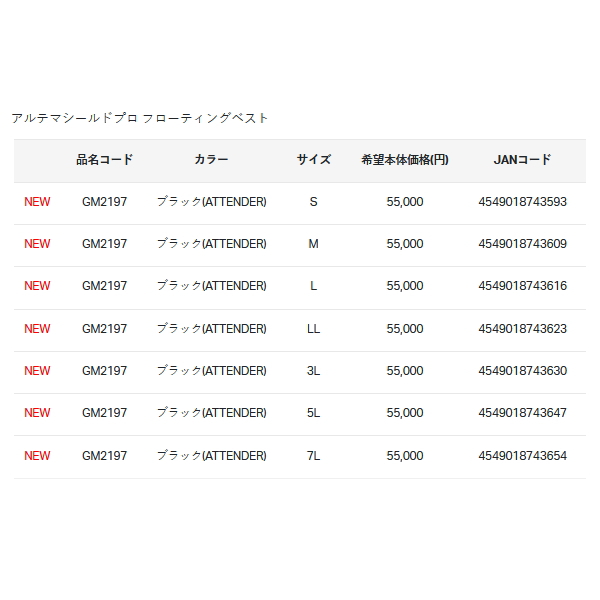
Task: Click the JANコード column header
Action: pyautogui.click(x=522, y=160)
